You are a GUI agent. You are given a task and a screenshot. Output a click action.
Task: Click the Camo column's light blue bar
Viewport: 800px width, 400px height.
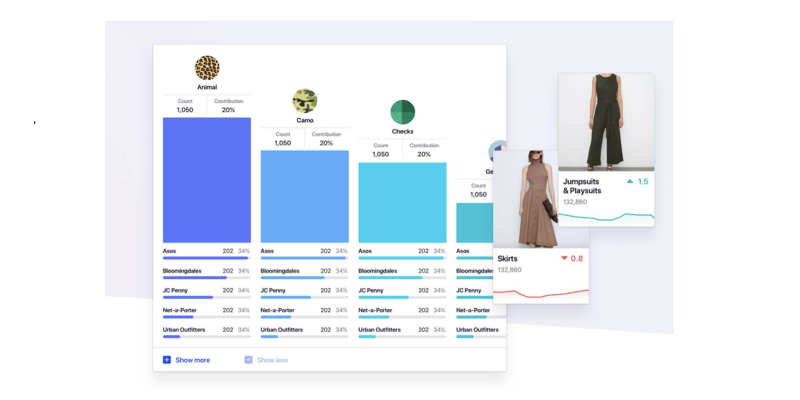[305, 196]
